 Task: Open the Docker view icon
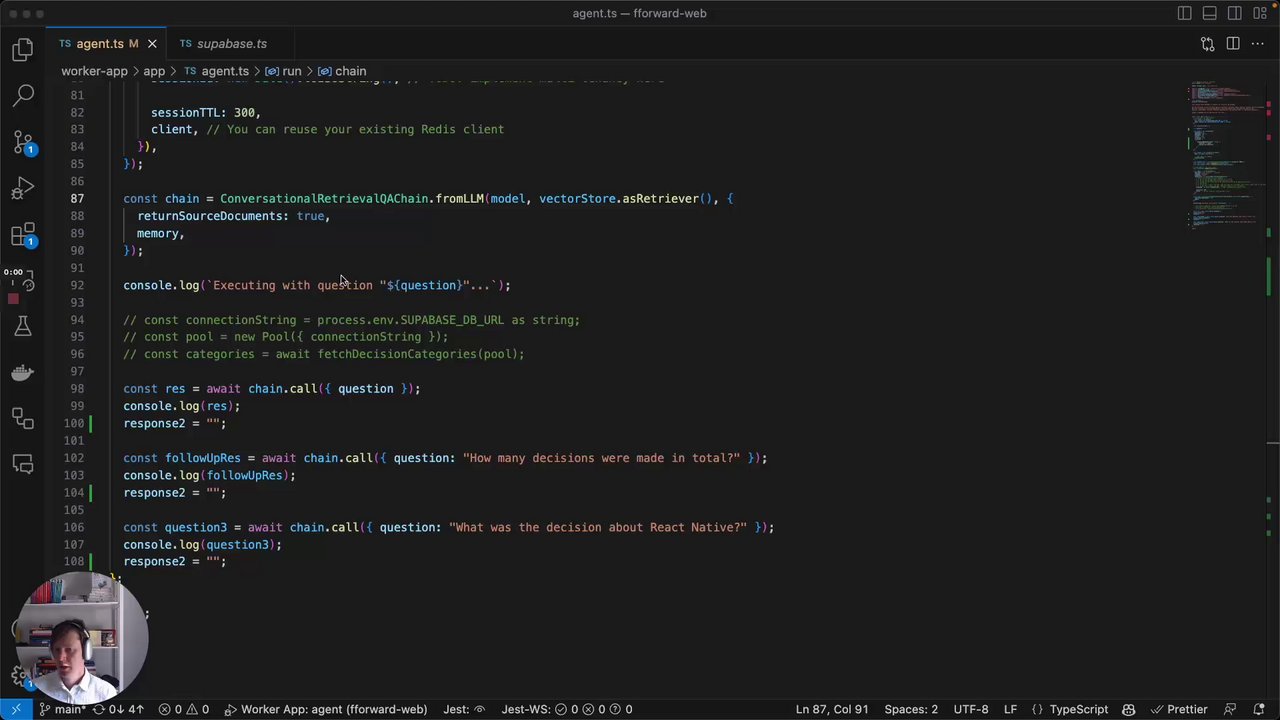(x=23, y=372)
